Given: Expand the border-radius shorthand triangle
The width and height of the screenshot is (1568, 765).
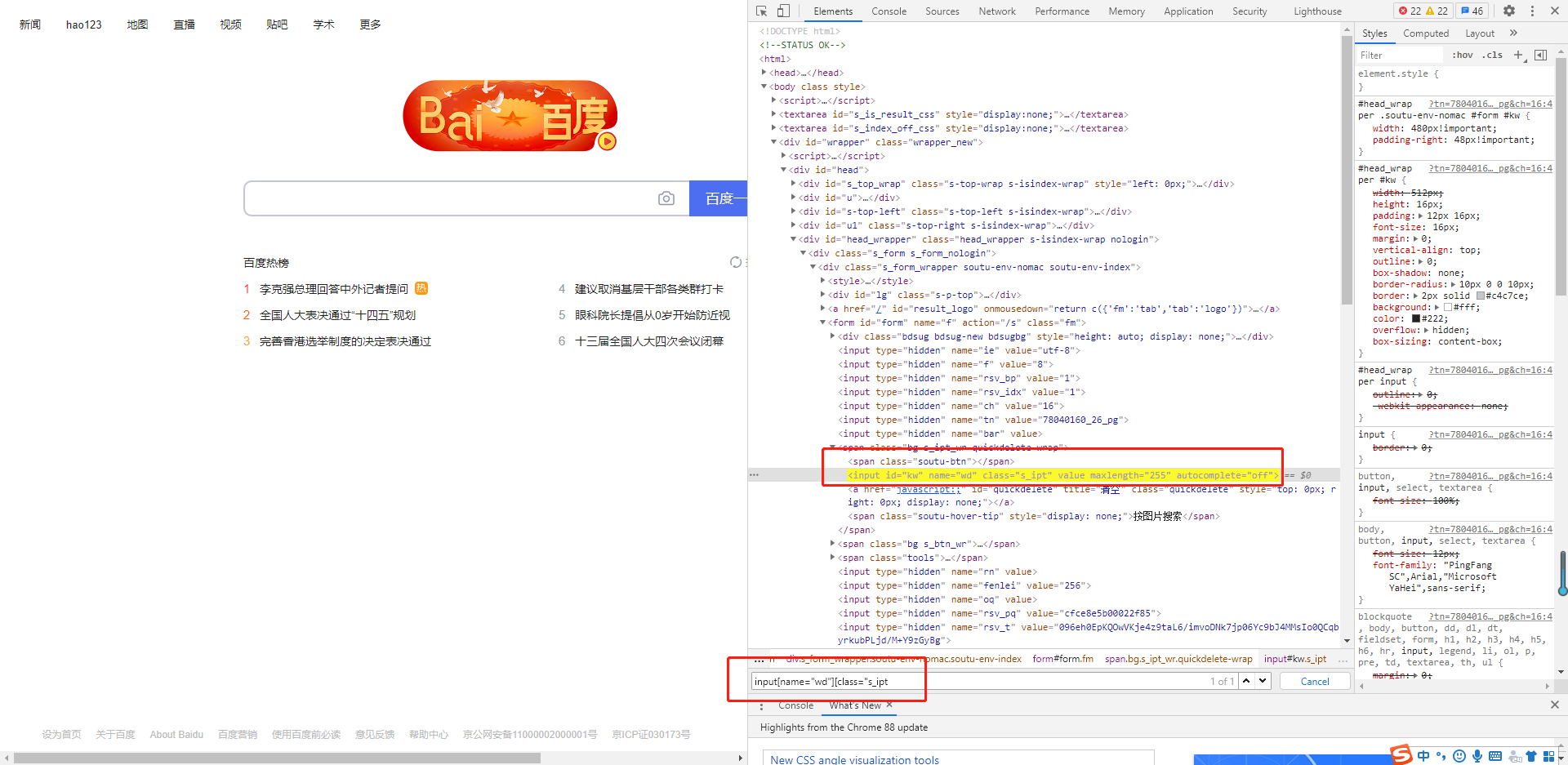Looking at the screenshot, I should click(x=1454, y=285).
